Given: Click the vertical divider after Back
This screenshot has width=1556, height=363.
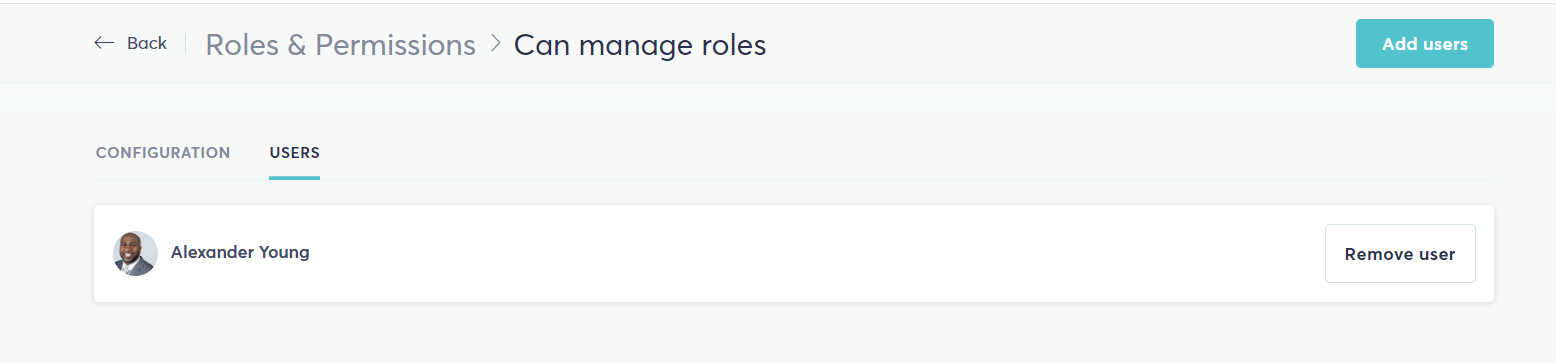Looking at the screenshot, I should point(186,43).
